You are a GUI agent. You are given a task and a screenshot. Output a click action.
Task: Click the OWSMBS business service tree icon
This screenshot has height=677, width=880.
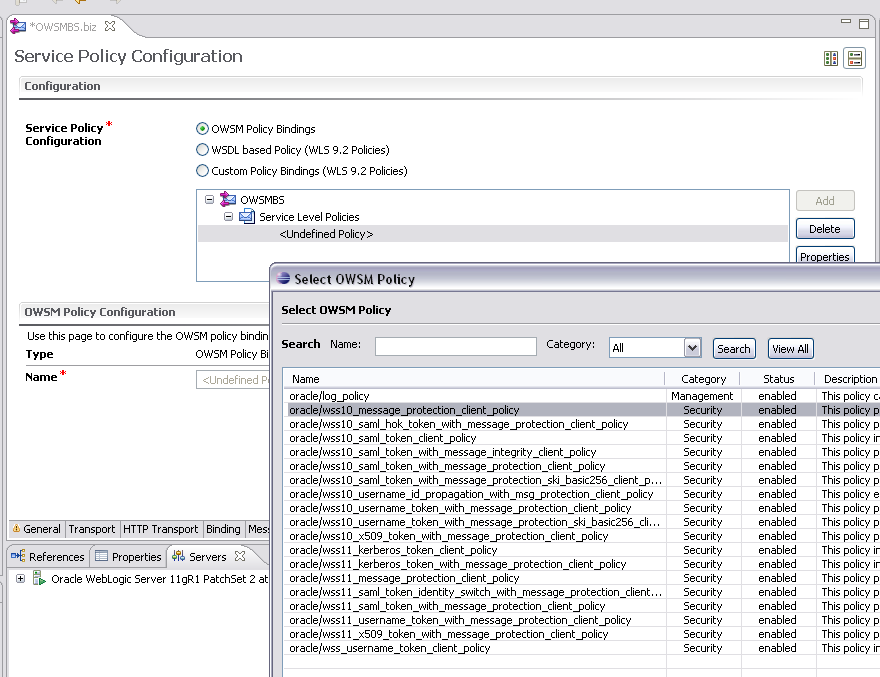click(x=228, y=200)
